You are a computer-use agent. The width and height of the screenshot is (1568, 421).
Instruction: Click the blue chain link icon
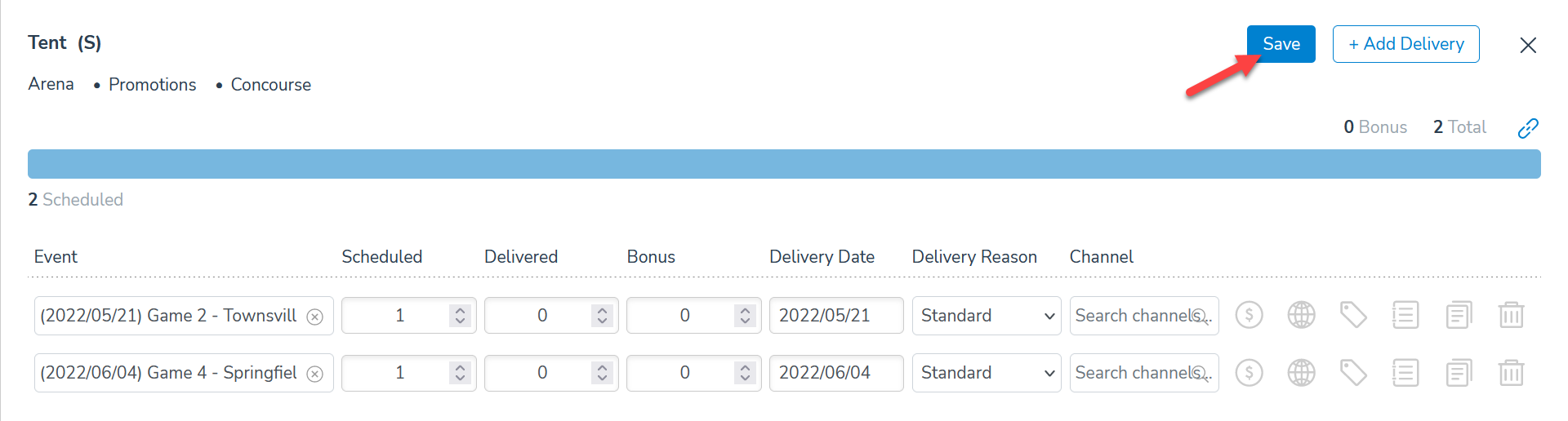coord(1528,128)
